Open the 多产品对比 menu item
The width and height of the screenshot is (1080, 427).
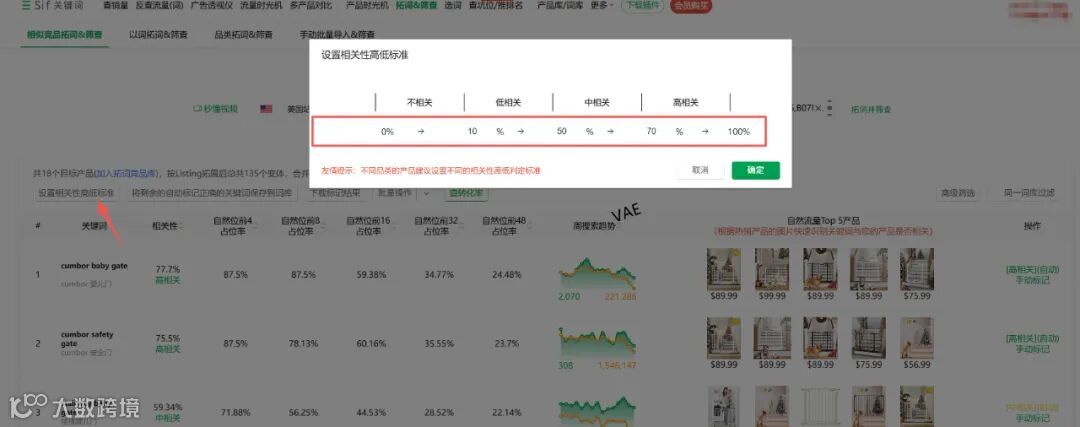pos(311,6)
